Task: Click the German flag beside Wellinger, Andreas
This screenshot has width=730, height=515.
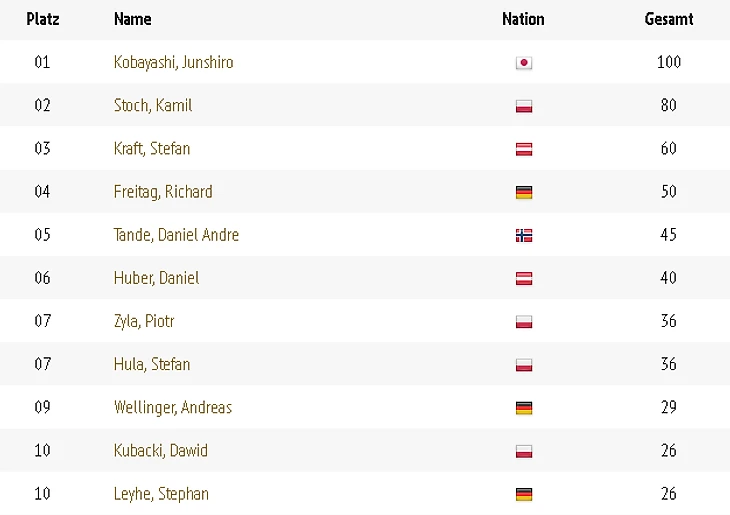Action: pos(524,408)
